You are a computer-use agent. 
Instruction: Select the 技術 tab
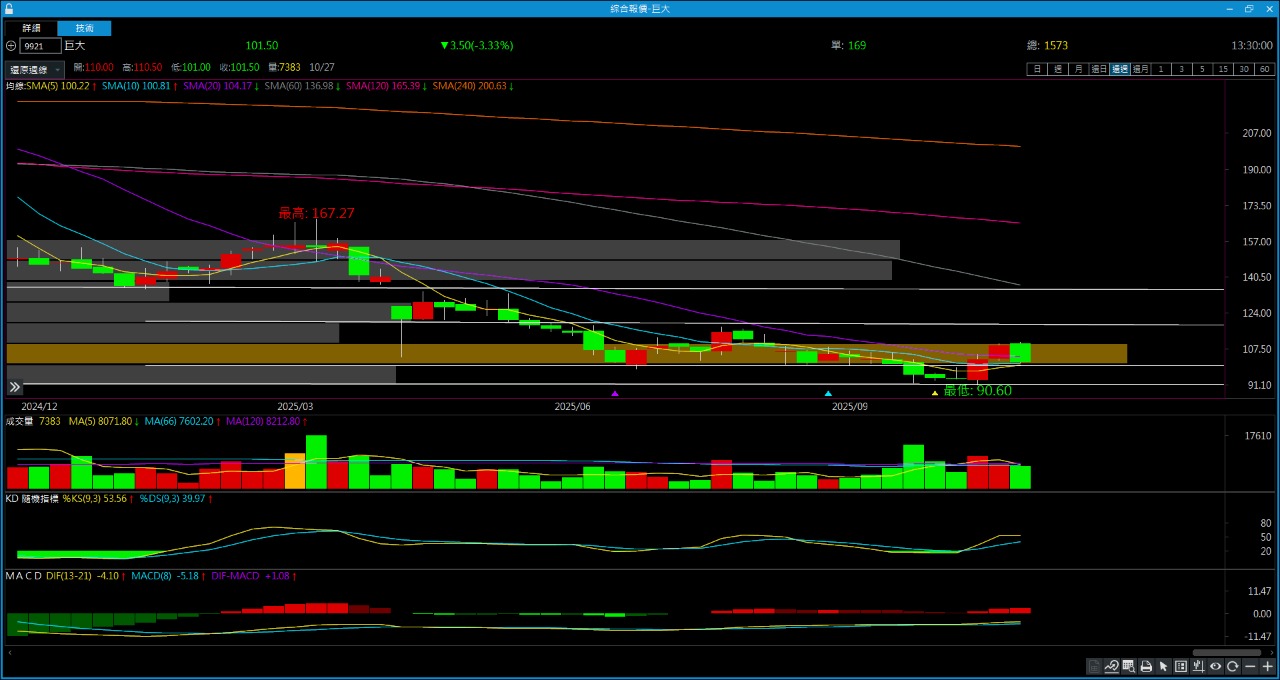coord(84,28)
